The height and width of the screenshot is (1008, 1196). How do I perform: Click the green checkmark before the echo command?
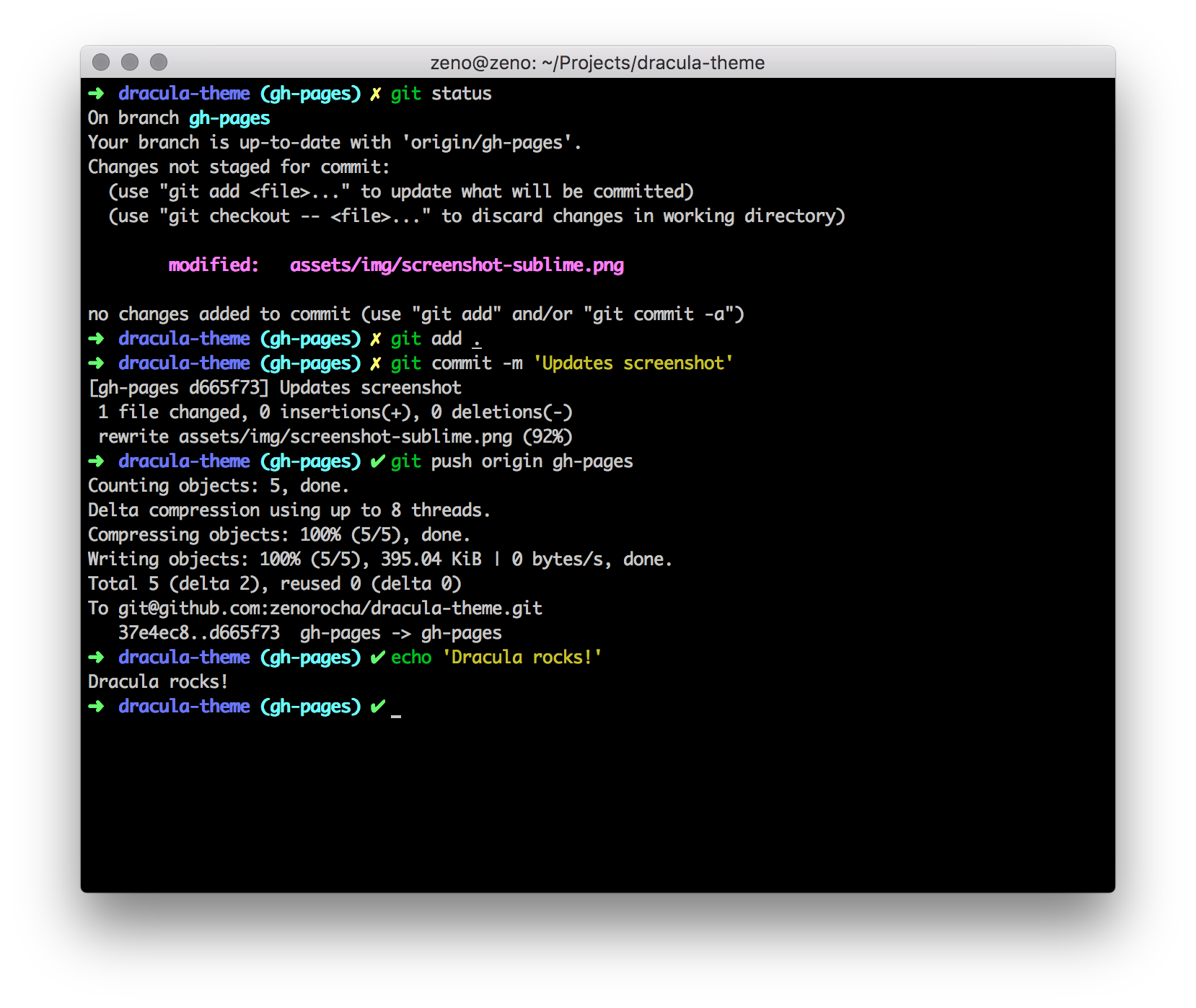click(x=377, y=658)
